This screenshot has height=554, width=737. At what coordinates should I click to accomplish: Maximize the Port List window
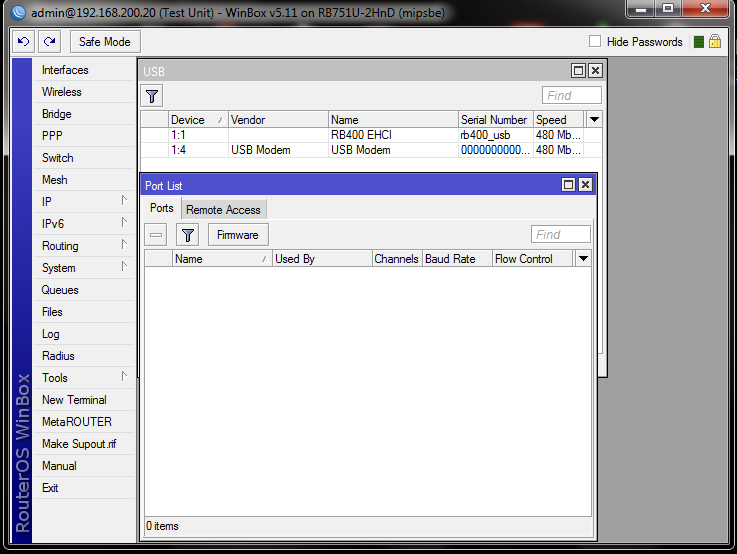[x=568, y=185]
